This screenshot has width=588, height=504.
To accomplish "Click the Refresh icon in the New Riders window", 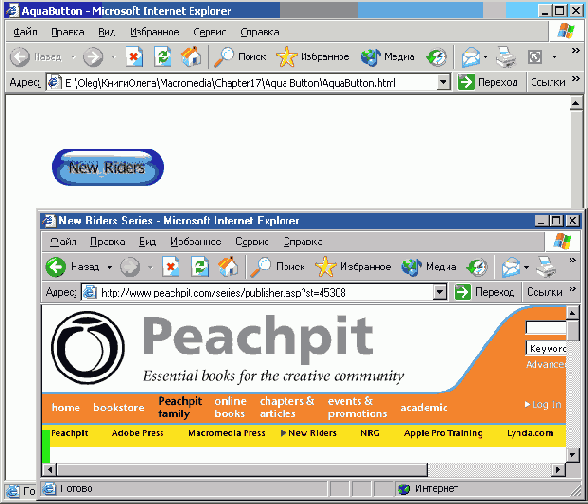I will tap(200, 267).
